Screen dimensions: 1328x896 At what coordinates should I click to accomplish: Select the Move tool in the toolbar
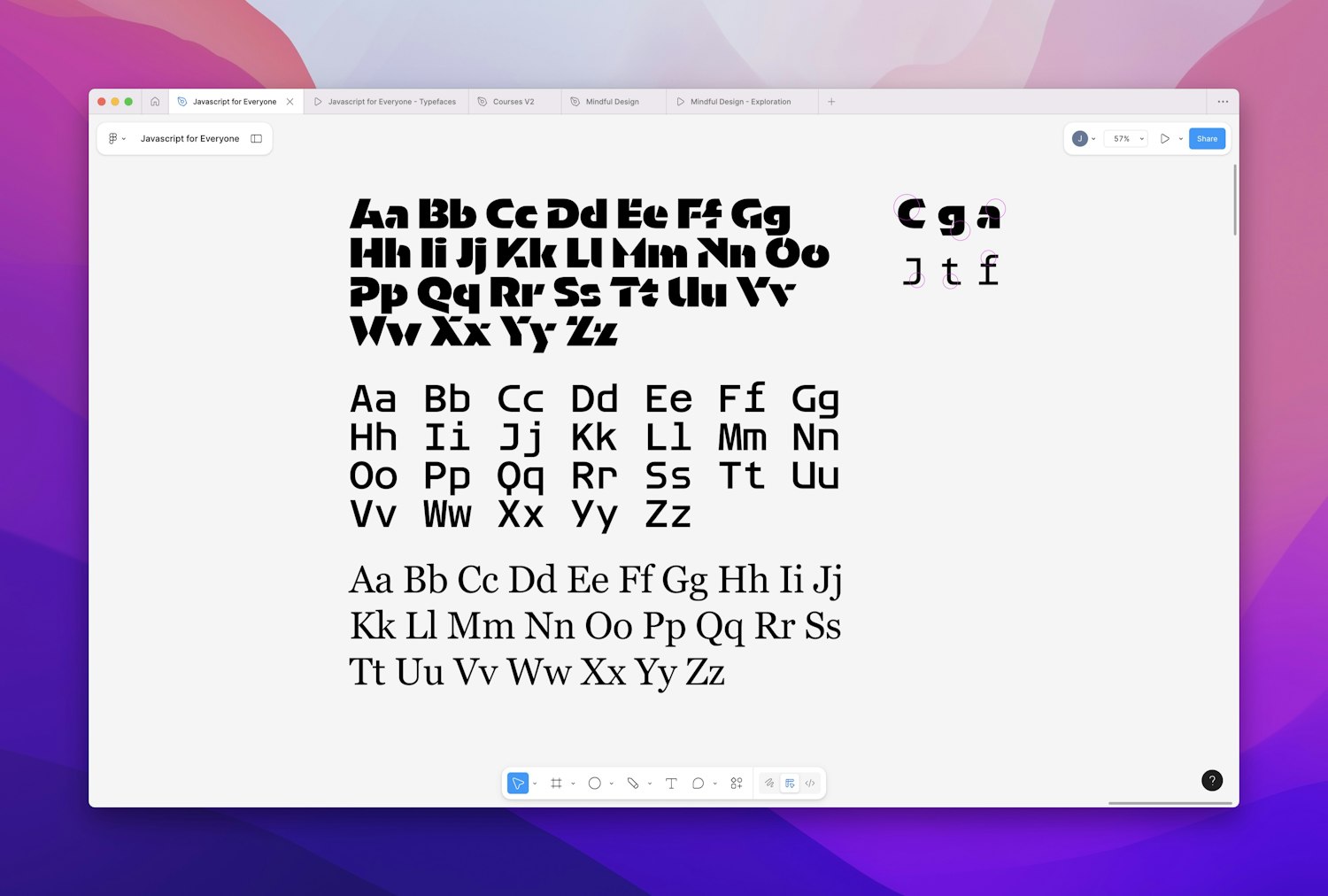[x=518, y=783]
